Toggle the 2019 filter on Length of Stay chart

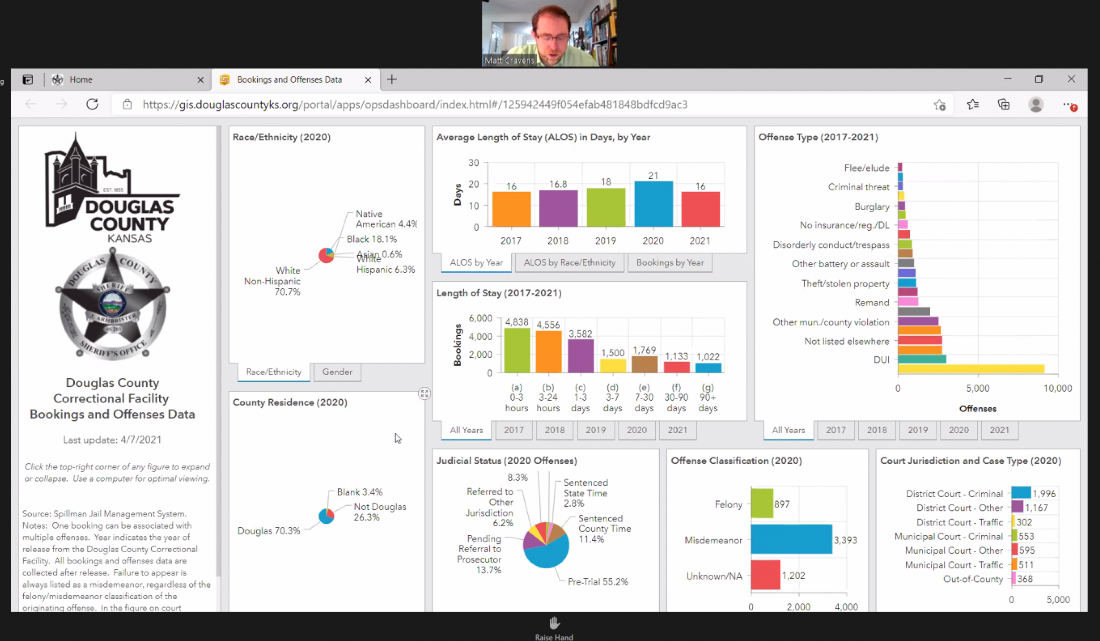[x=596, y=430]
